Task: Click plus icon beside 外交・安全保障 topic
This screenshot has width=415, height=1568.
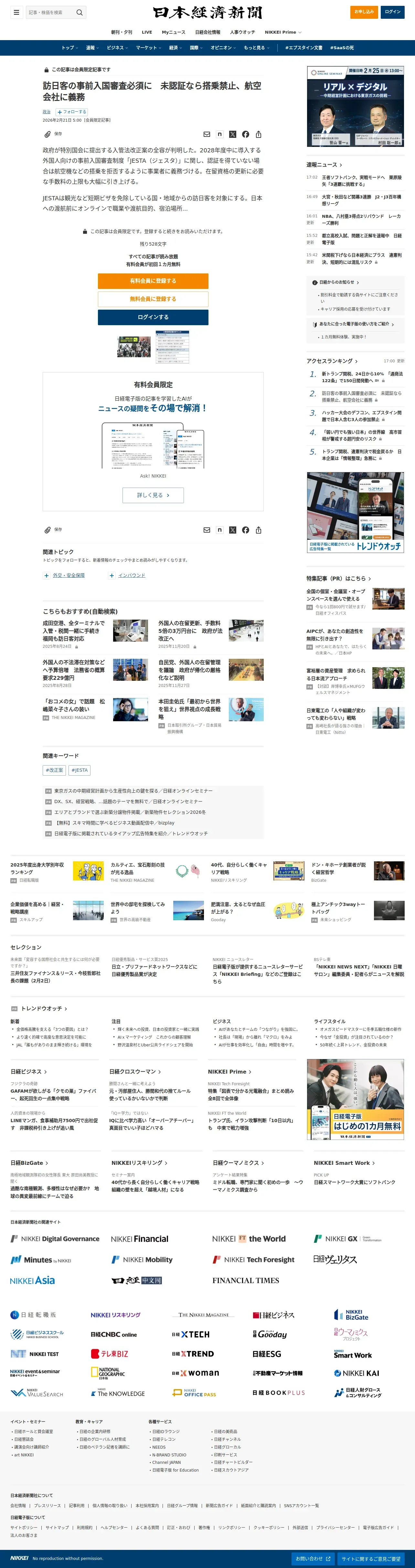Action: 46,575
